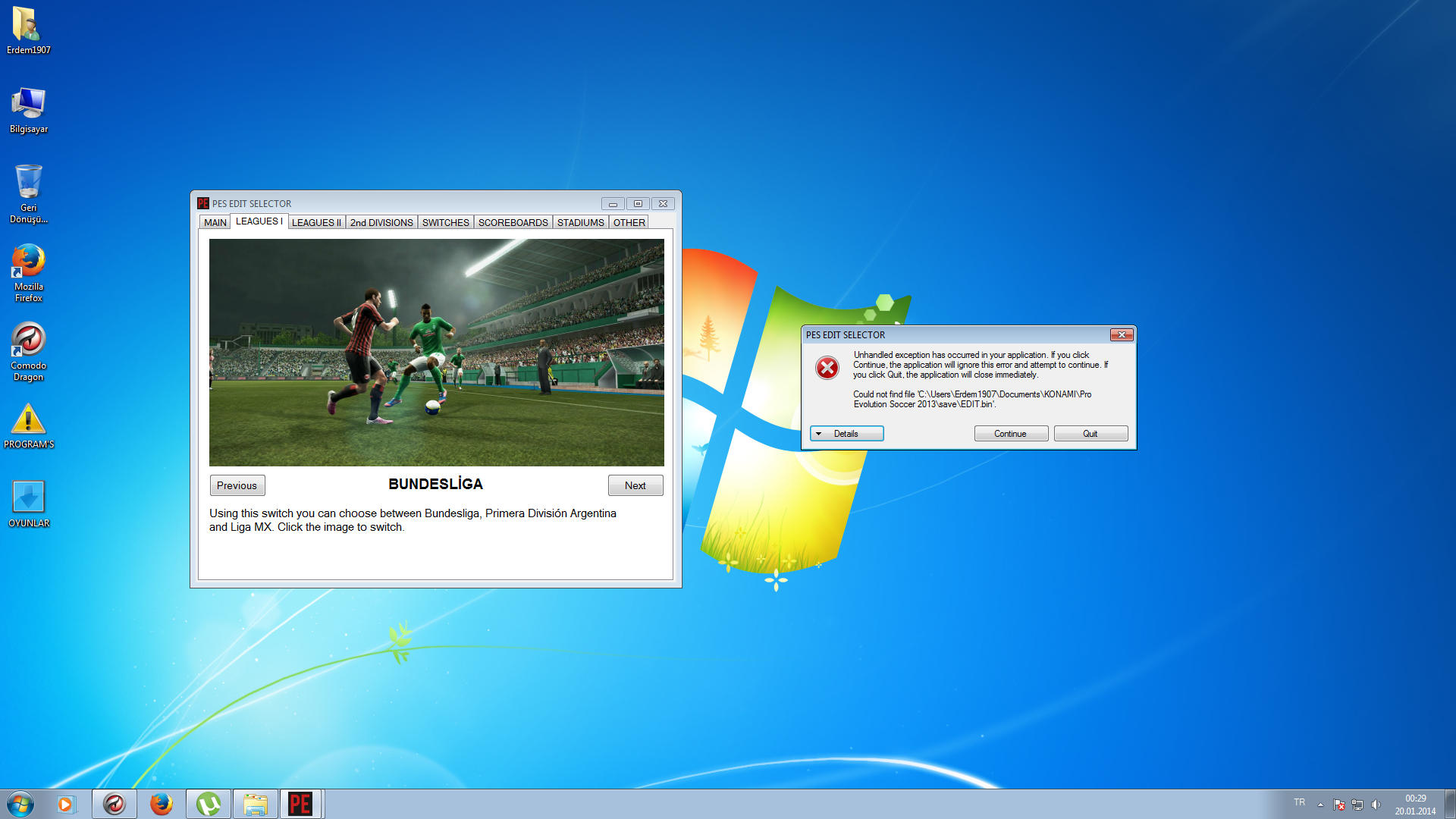Open Firefox from the taskbar
This screenshot has width=1456, height=819.
[x=161, y=804]
